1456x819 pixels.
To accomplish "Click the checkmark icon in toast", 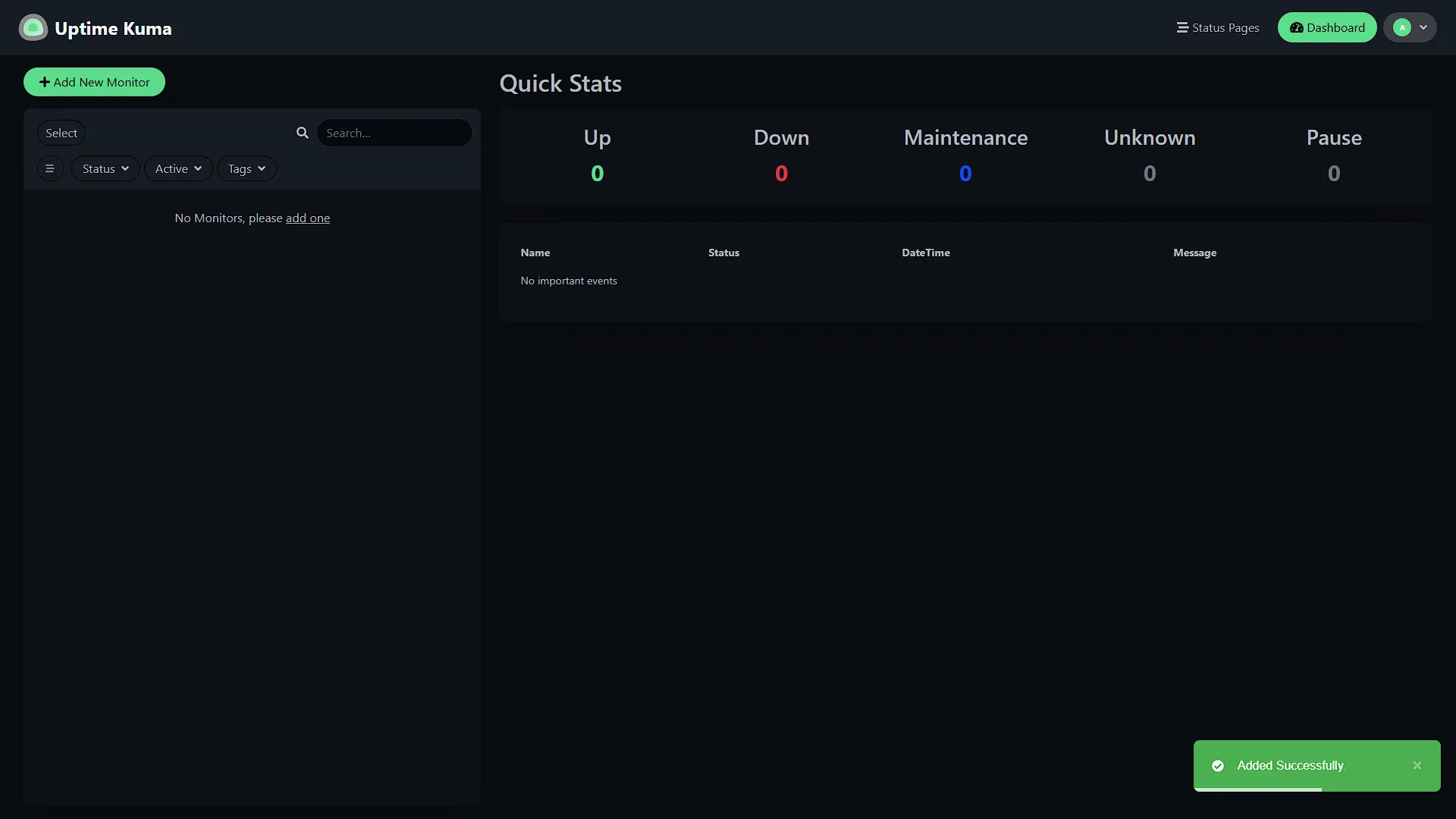I will (1218, 766).
